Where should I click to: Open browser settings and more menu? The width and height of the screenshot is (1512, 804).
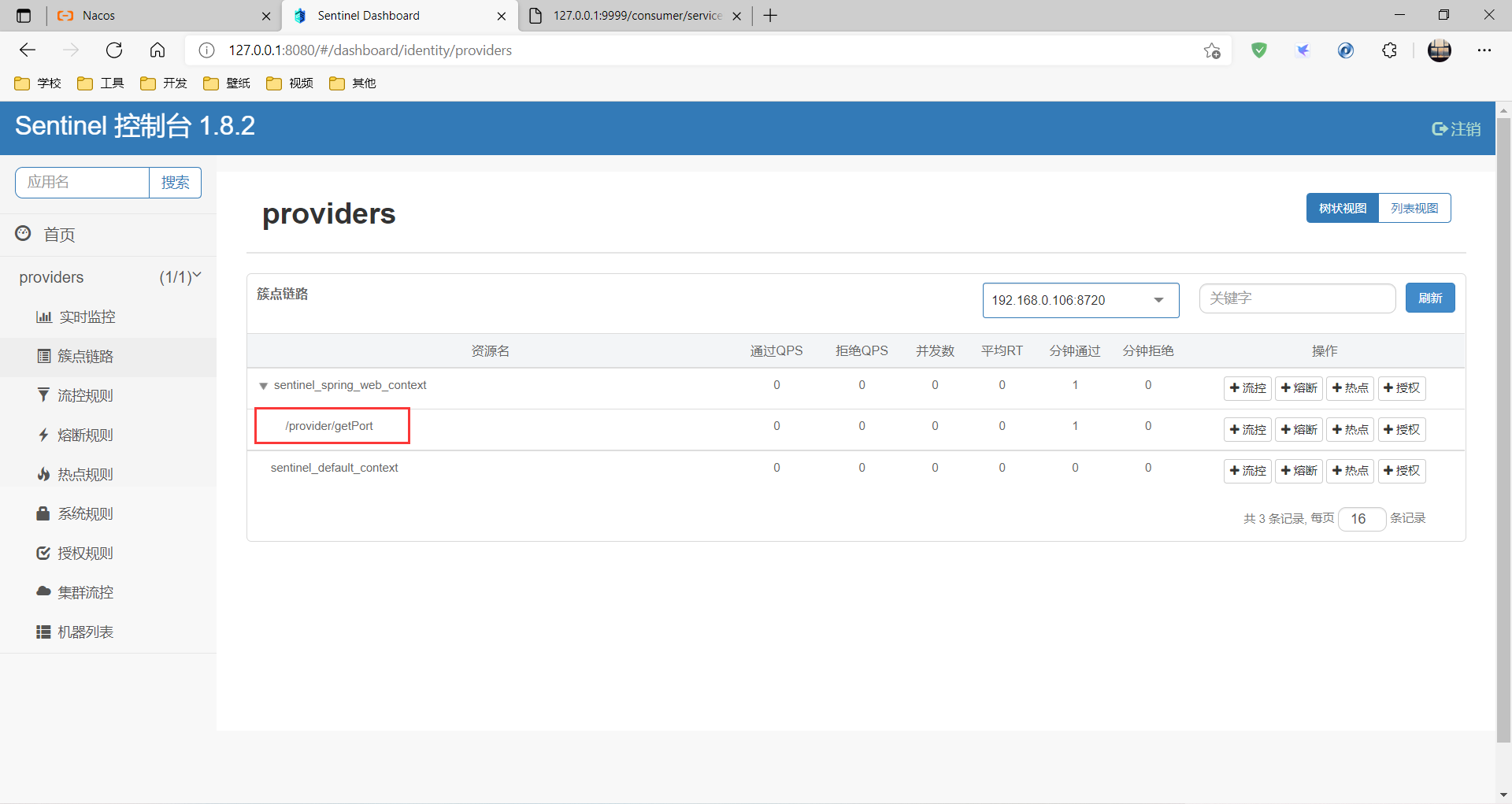click(x=1484, y=50)
